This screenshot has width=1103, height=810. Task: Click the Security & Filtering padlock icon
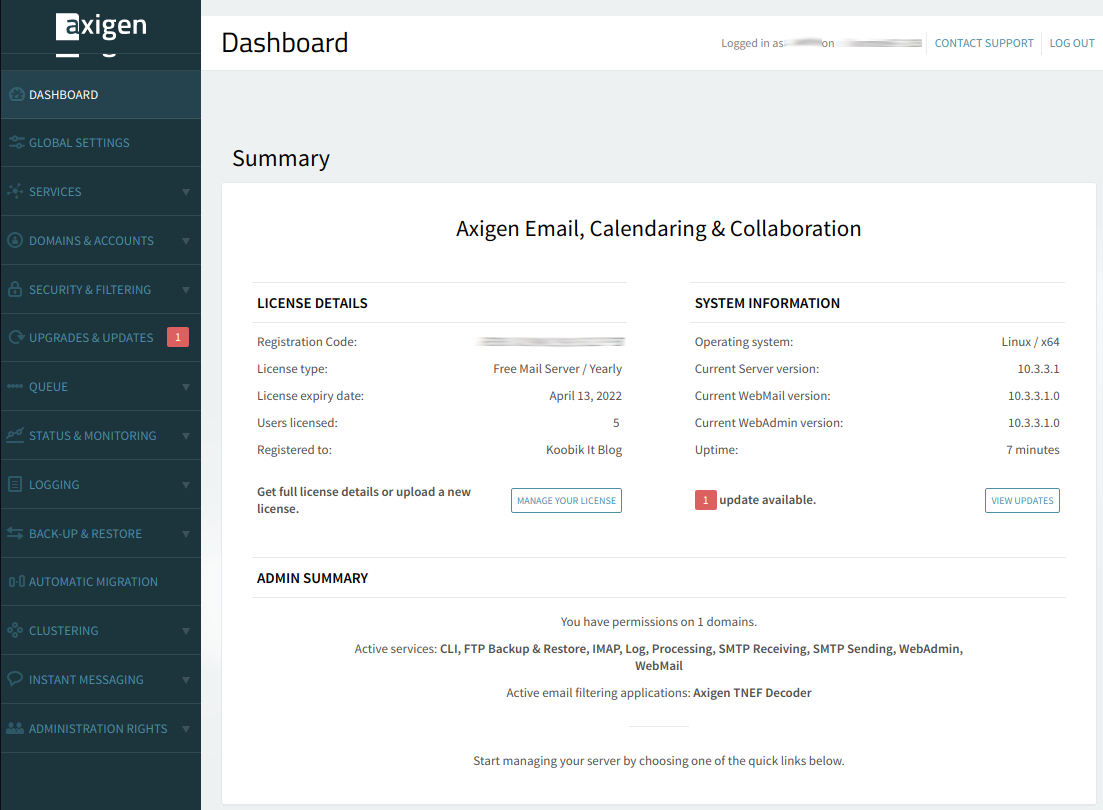[x=15, y=289]
